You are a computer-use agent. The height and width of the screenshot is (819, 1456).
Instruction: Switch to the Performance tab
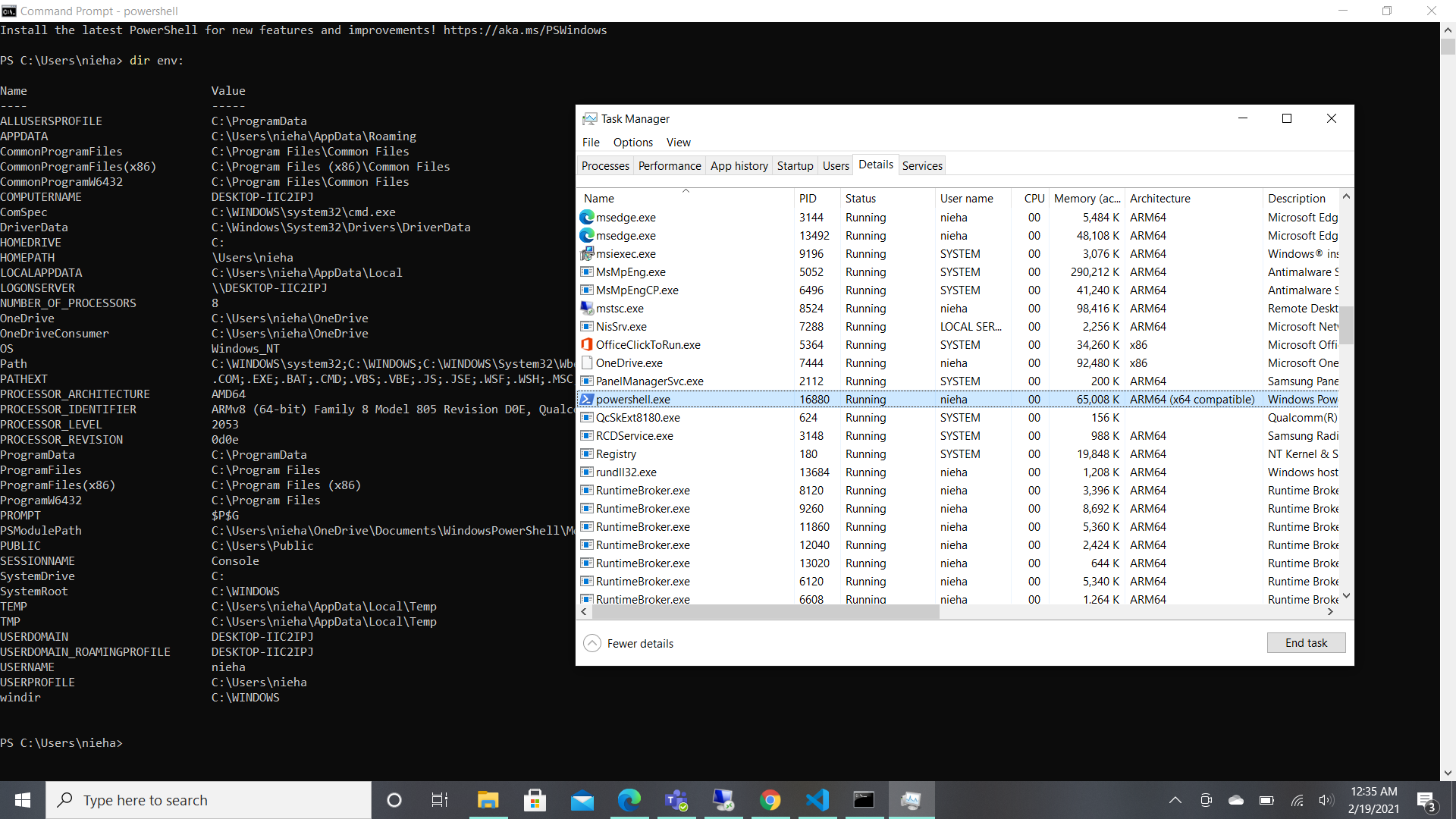(x=669, y=166)
